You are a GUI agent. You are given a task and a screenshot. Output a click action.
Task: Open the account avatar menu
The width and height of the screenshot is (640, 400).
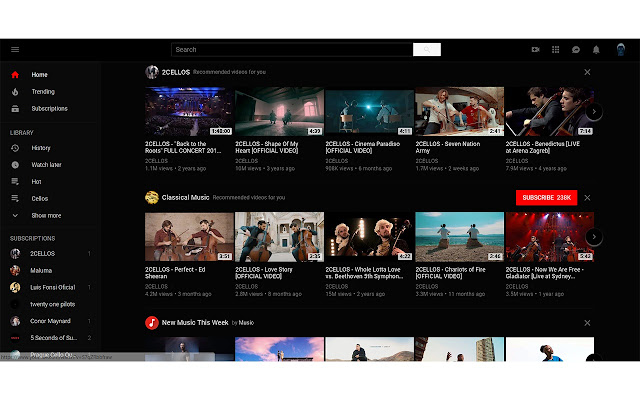(620, 49)
